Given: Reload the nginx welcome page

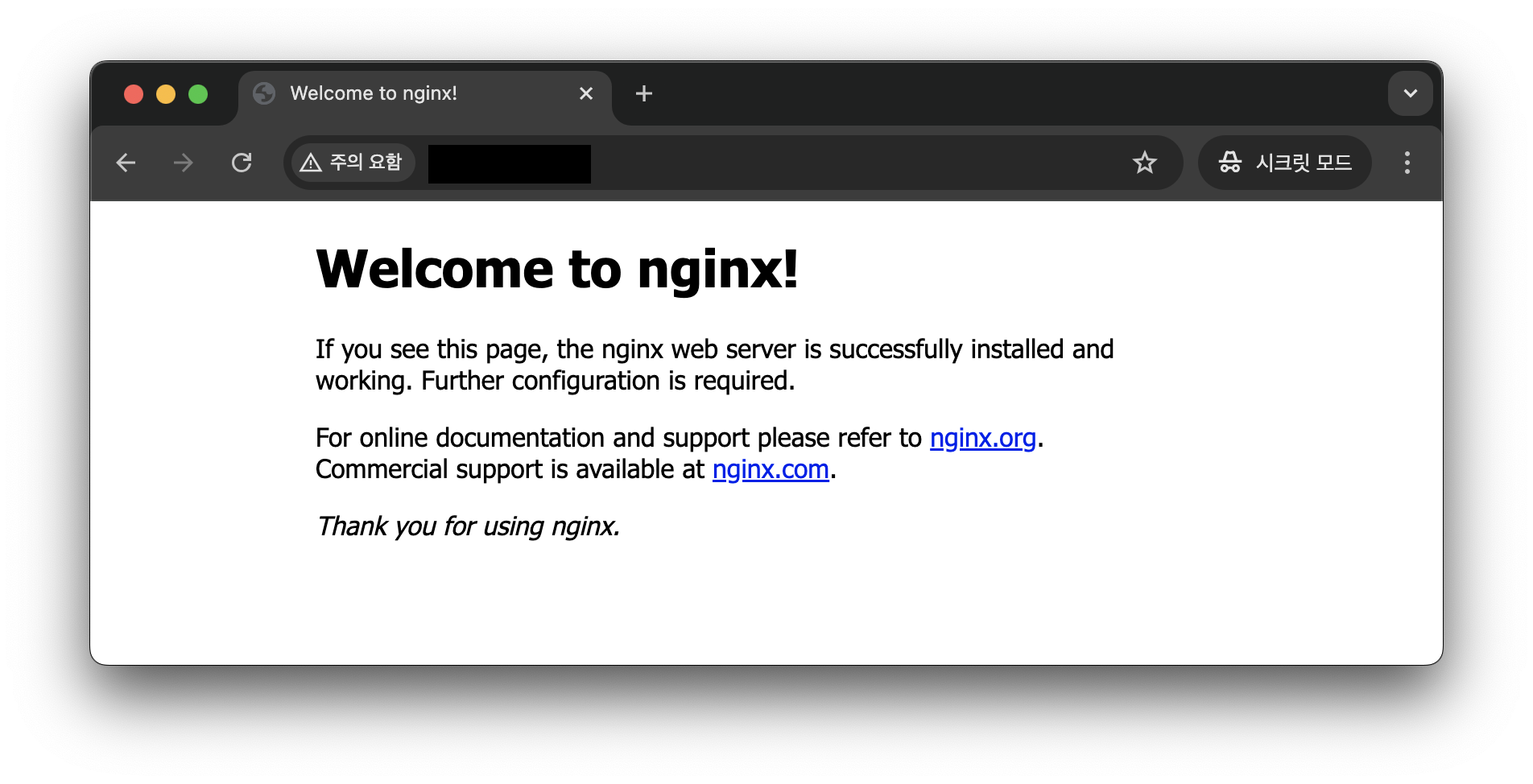Looking at the screenshot, I should pos(242,163).
